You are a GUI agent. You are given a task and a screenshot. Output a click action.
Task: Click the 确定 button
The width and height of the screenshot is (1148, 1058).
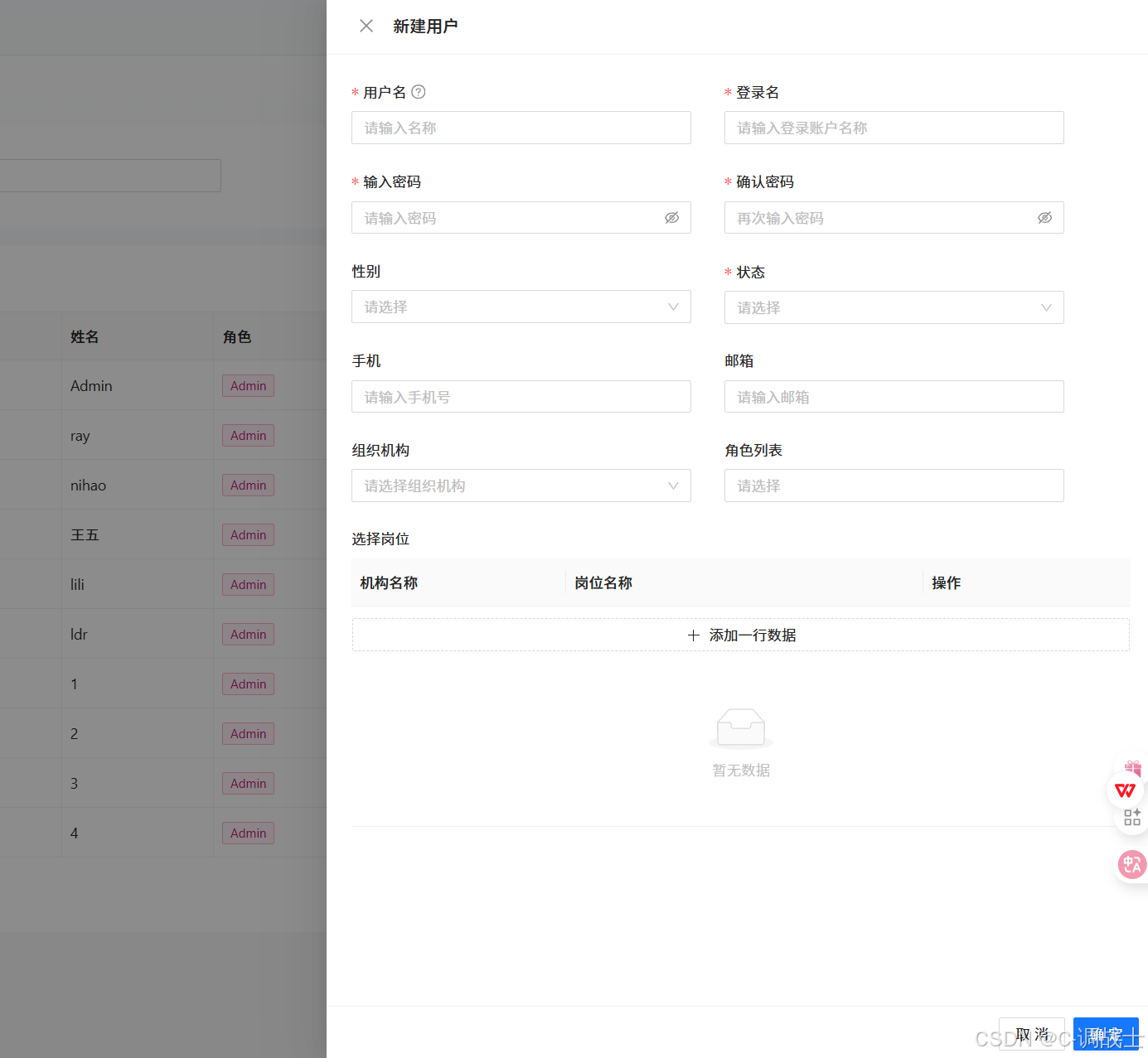pos(1106,1034)
